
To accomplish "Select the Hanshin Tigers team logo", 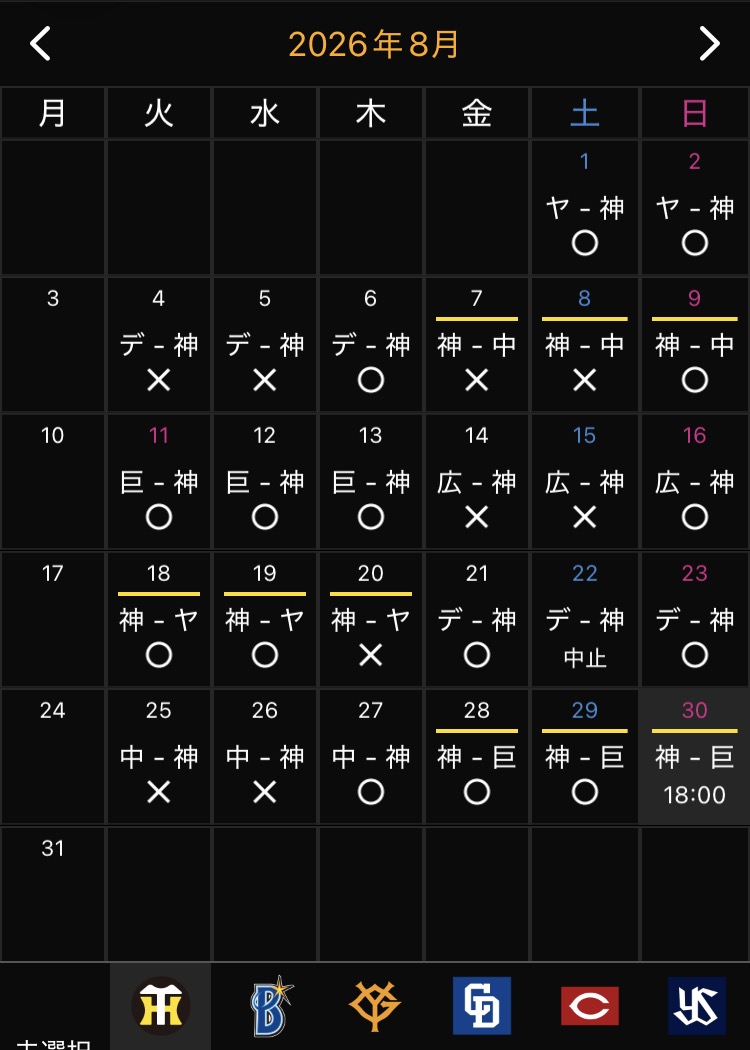I will pyautogui.click(x=160, y=1006).
